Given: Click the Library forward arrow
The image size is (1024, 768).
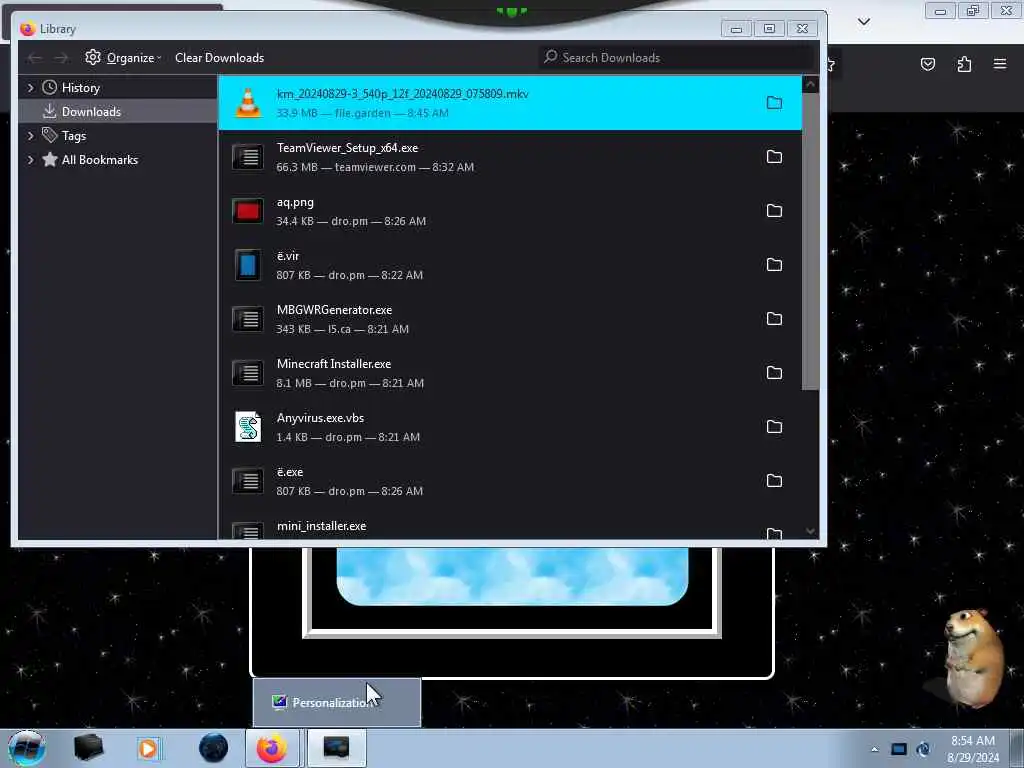Looking at the screenshot, I should [61, 58].
